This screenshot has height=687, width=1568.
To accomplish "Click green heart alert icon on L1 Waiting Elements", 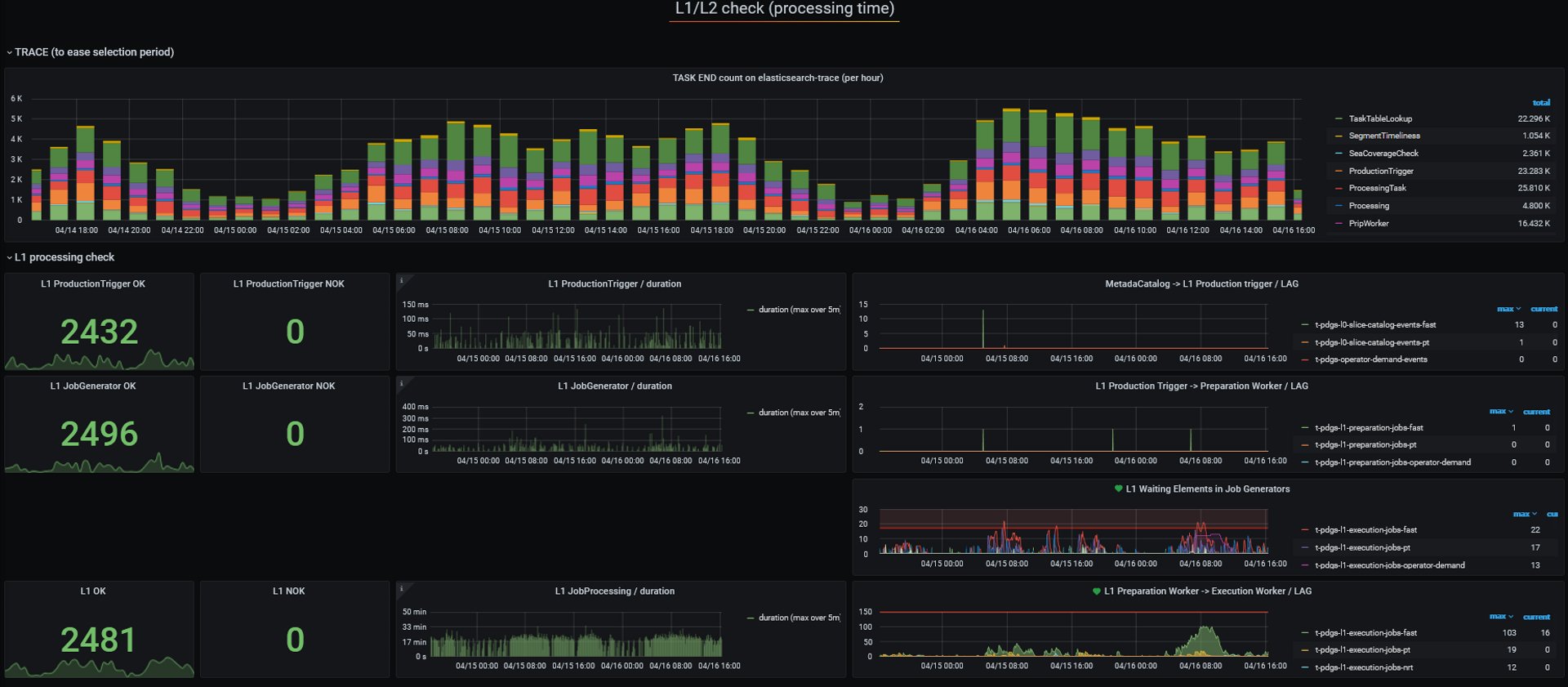I will click(1118, 488).
